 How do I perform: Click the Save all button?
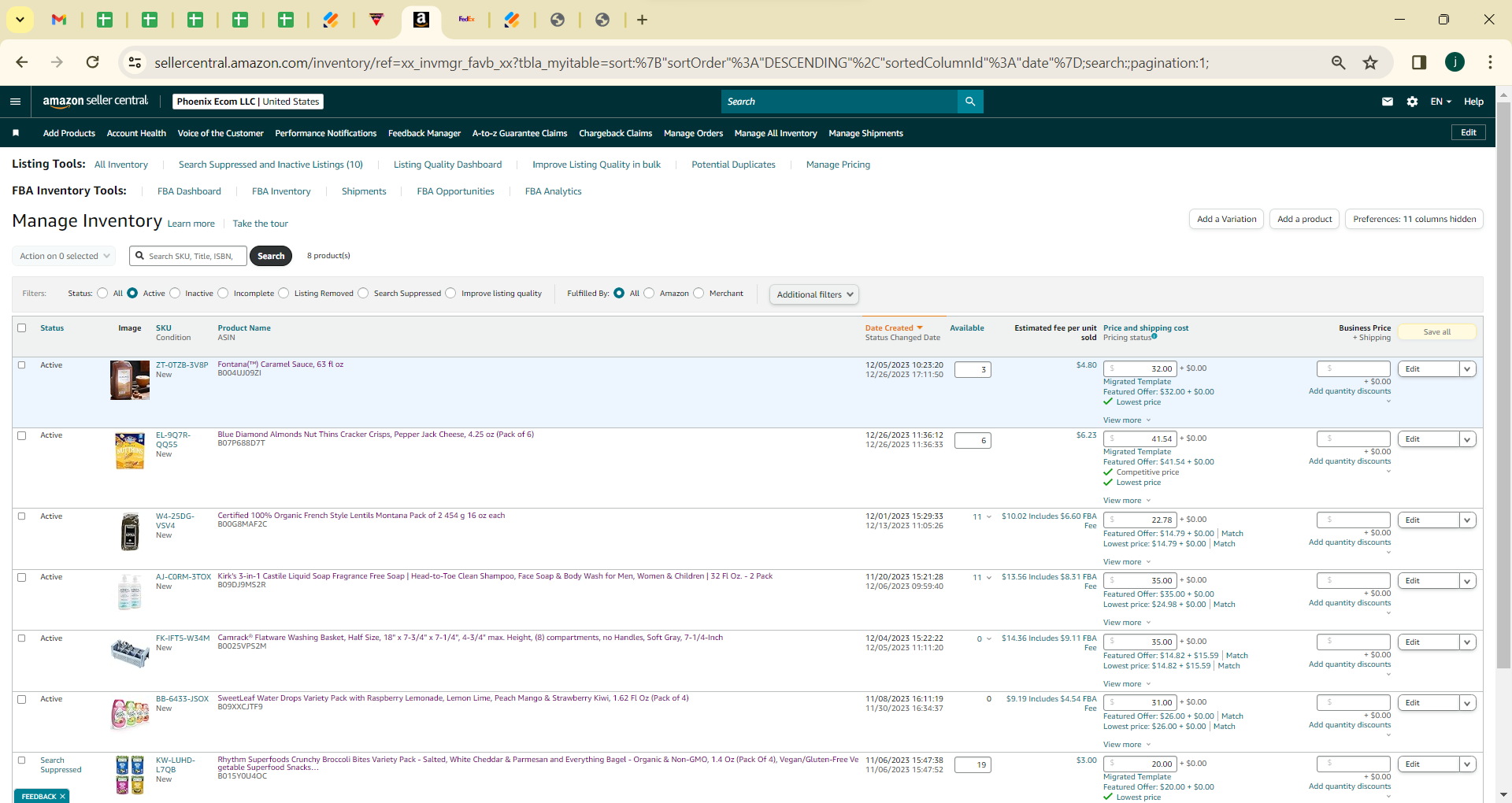tap(1436, 332)
